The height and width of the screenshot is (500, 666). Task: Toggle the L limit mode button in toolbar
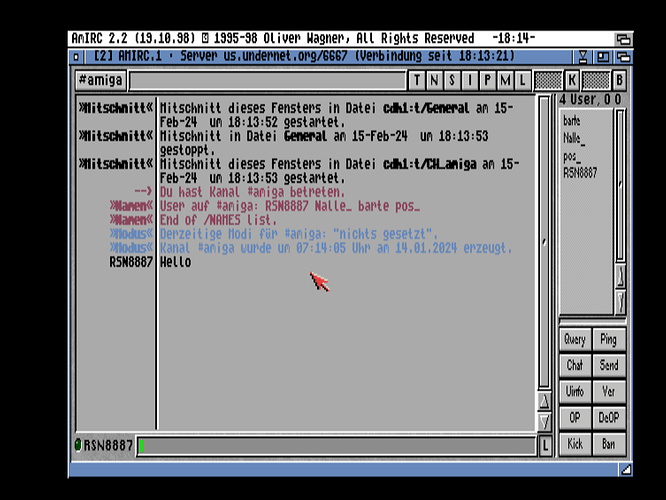(x=523, y=80)
